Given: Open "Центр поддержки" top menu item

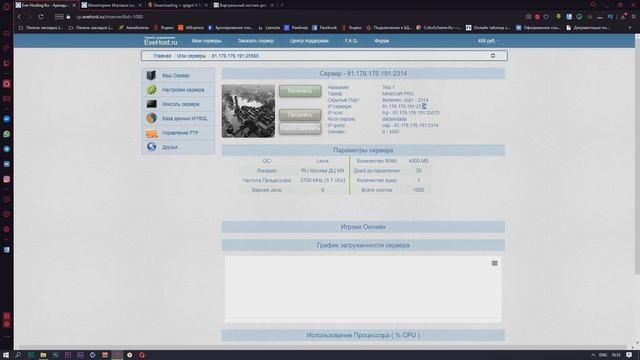Looking at the screenshot, I should tap(309, 41).
